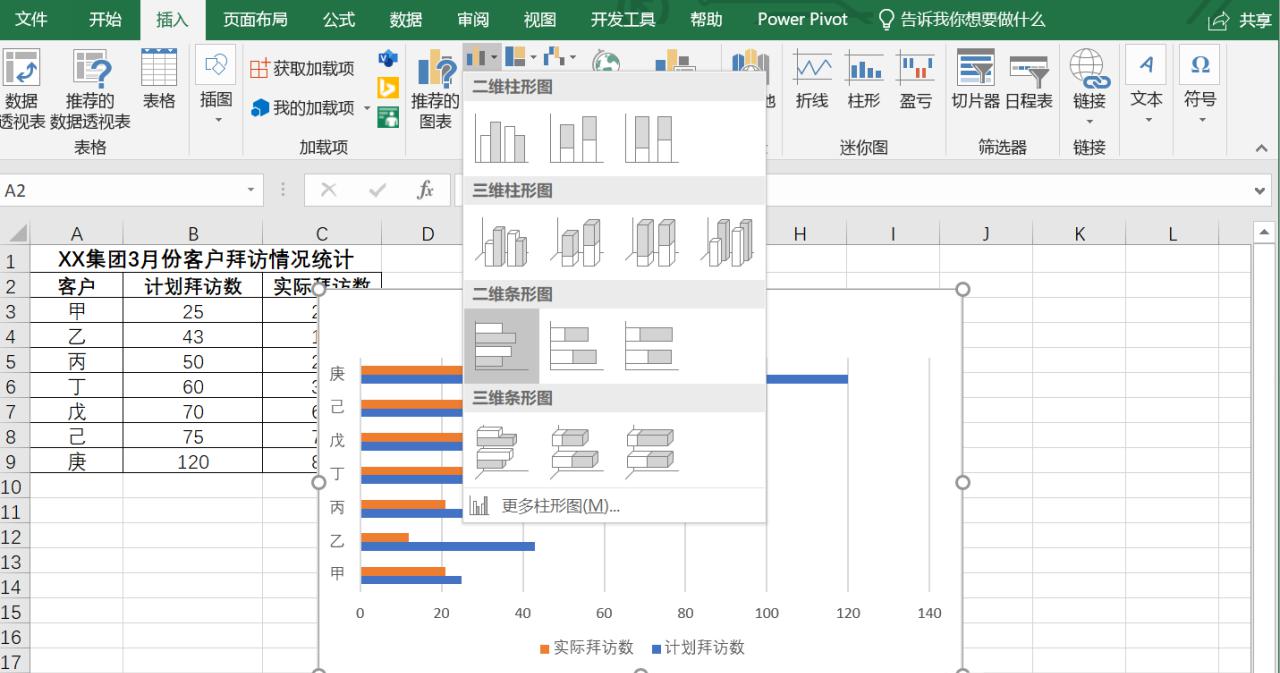Click the People Graph add-in icon
The width and height of the screenshot is (1280, 673).
pyautogui.click(x=388, y=117)
